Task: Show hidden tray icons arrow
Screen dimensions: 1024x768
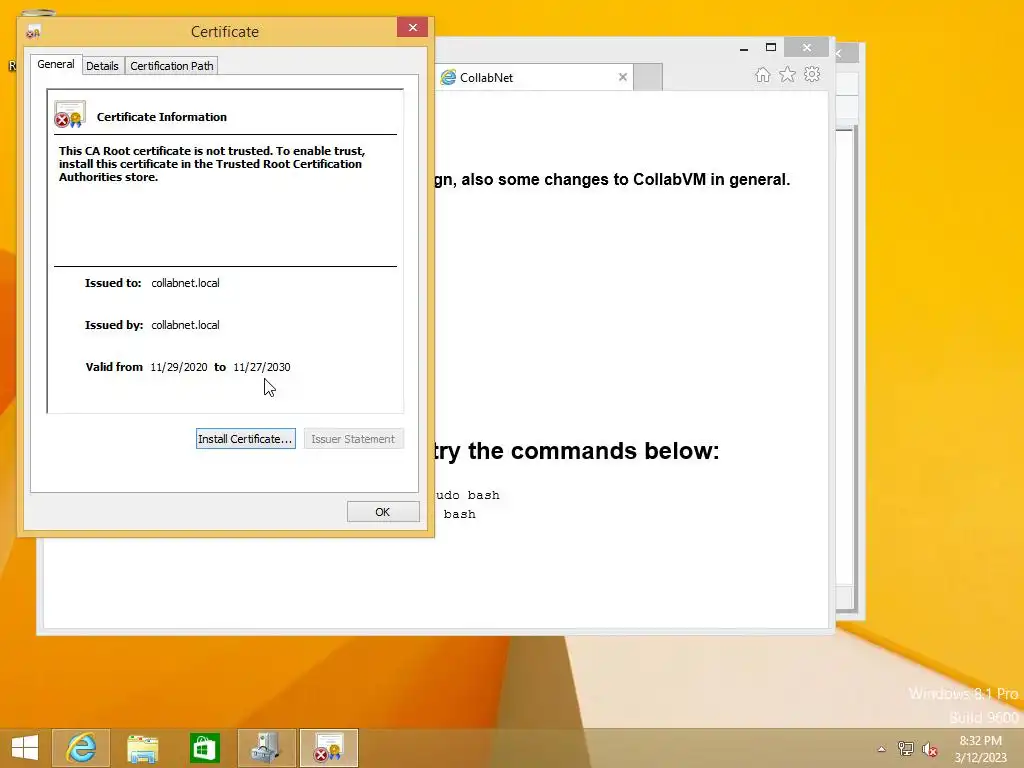Action: click(x=882, y=749)
